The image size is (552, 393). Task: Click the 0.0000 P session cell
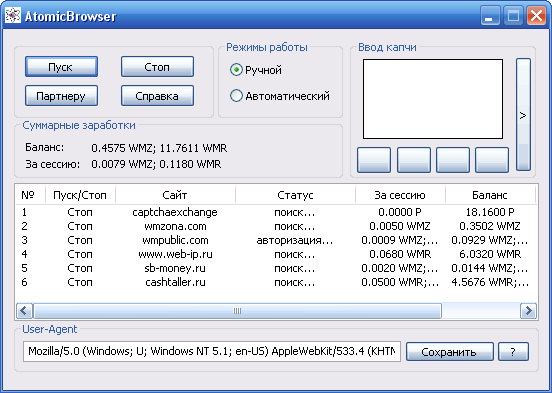pos(400,212)
